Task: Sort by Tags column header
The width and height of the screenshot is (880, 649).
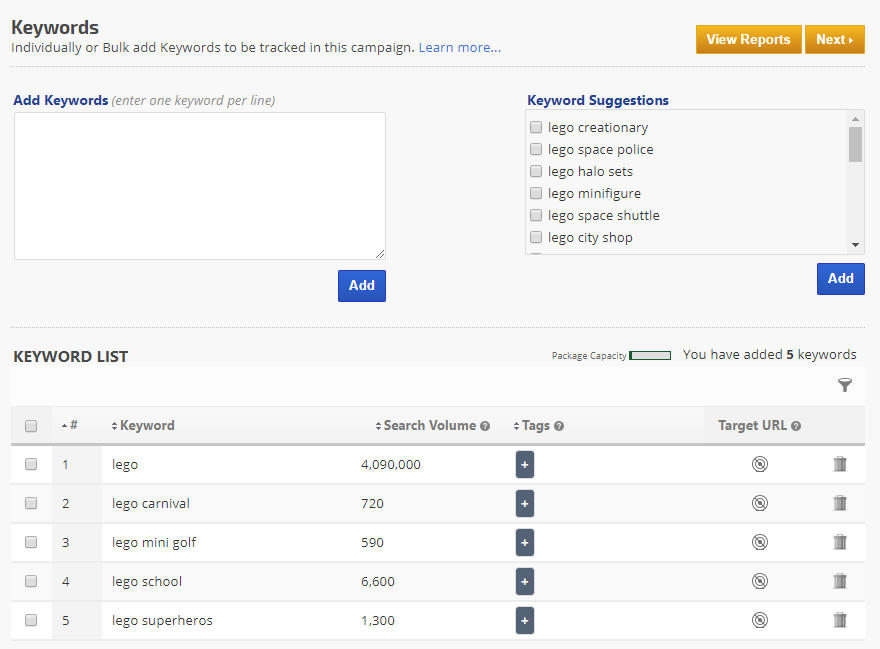Action: point(535,425)
